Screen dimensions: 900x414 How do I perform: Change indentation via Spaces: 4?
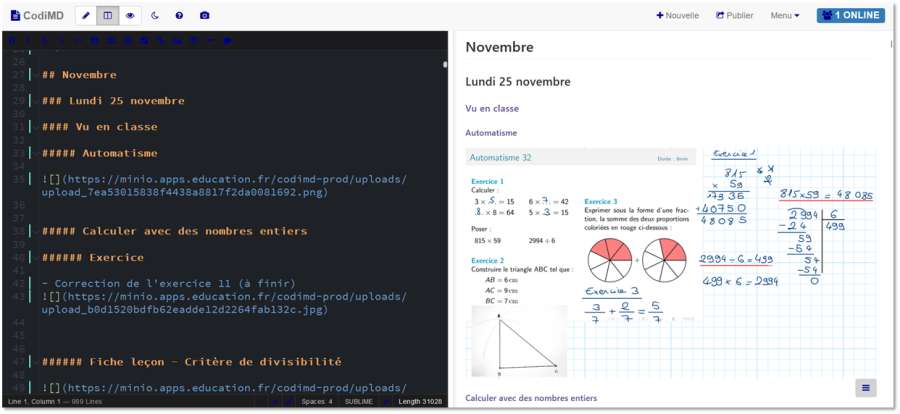coord(317,401)
